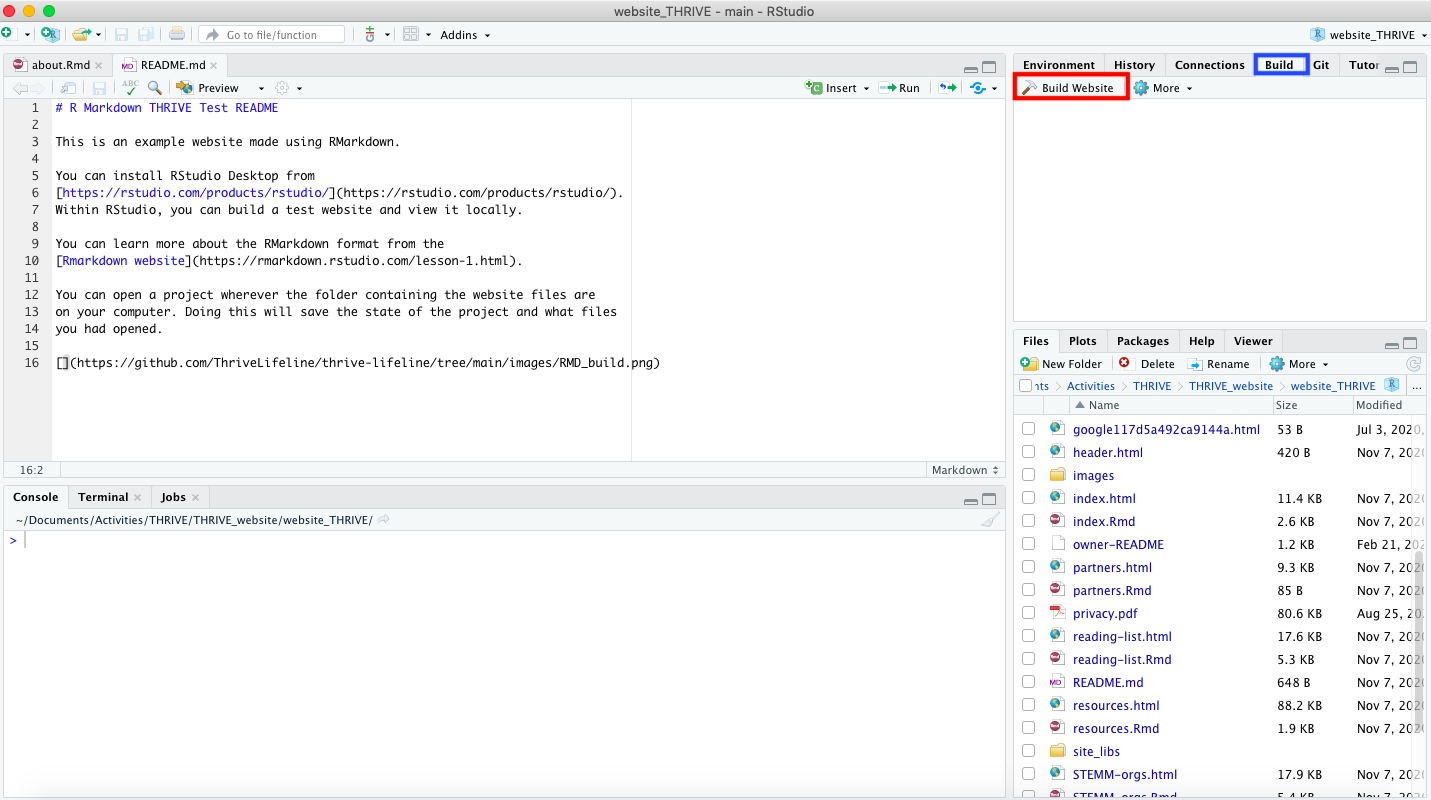Click the R project cube icon in the Files path
Image resolution: width=1431 pixels, height=800 pixels.
pyautogui.click(x=1392, y=385)
